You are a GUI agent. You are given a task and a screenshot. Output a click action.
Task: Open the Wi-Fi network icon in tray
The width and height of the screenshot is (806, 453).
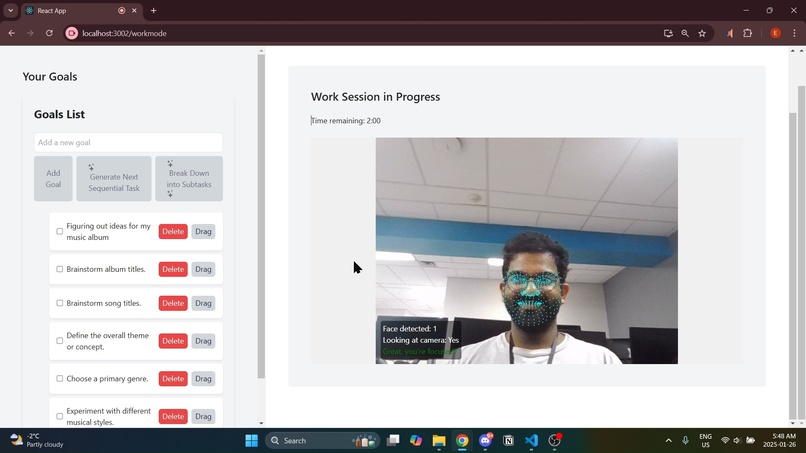tap(725, 440)
